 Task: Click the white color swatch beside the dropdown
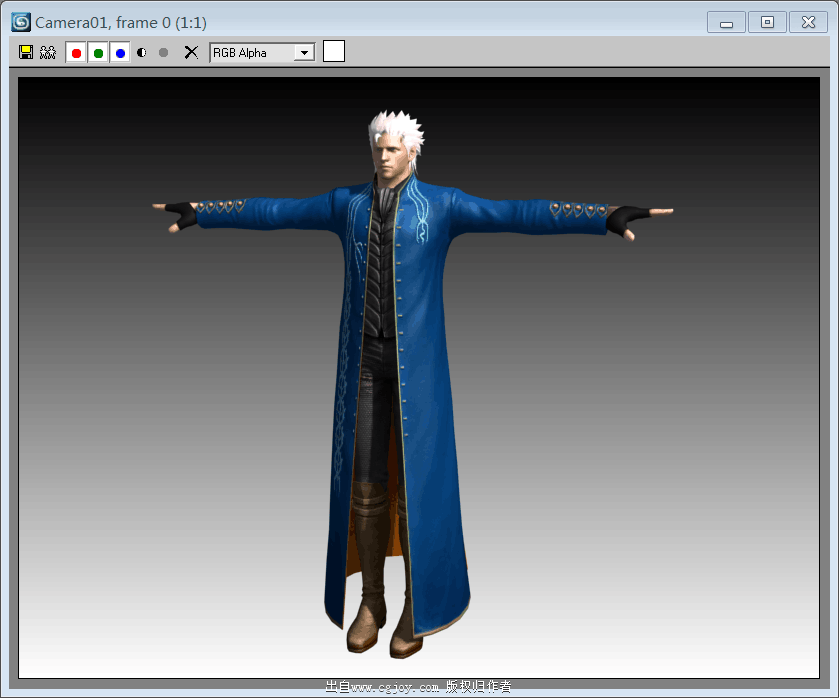click(x=334, y=51)
